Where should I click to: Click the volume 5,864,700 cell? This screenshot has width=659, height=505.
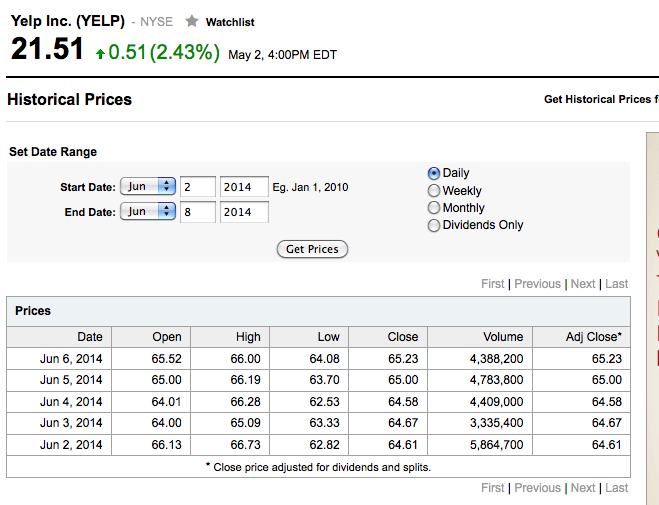click(x=480, y=445)
